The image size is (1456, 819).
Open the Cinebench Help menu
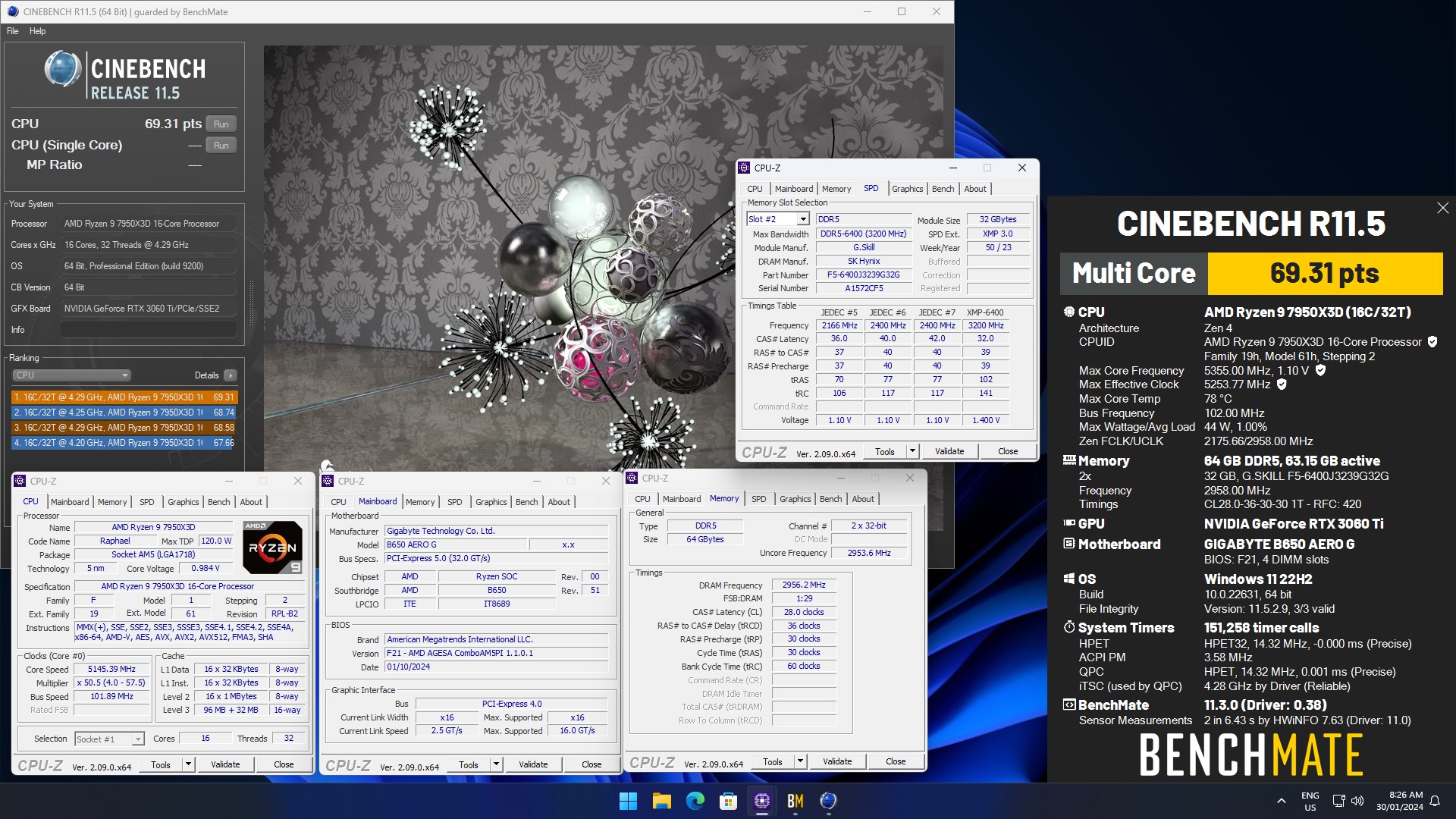[37, 31]
